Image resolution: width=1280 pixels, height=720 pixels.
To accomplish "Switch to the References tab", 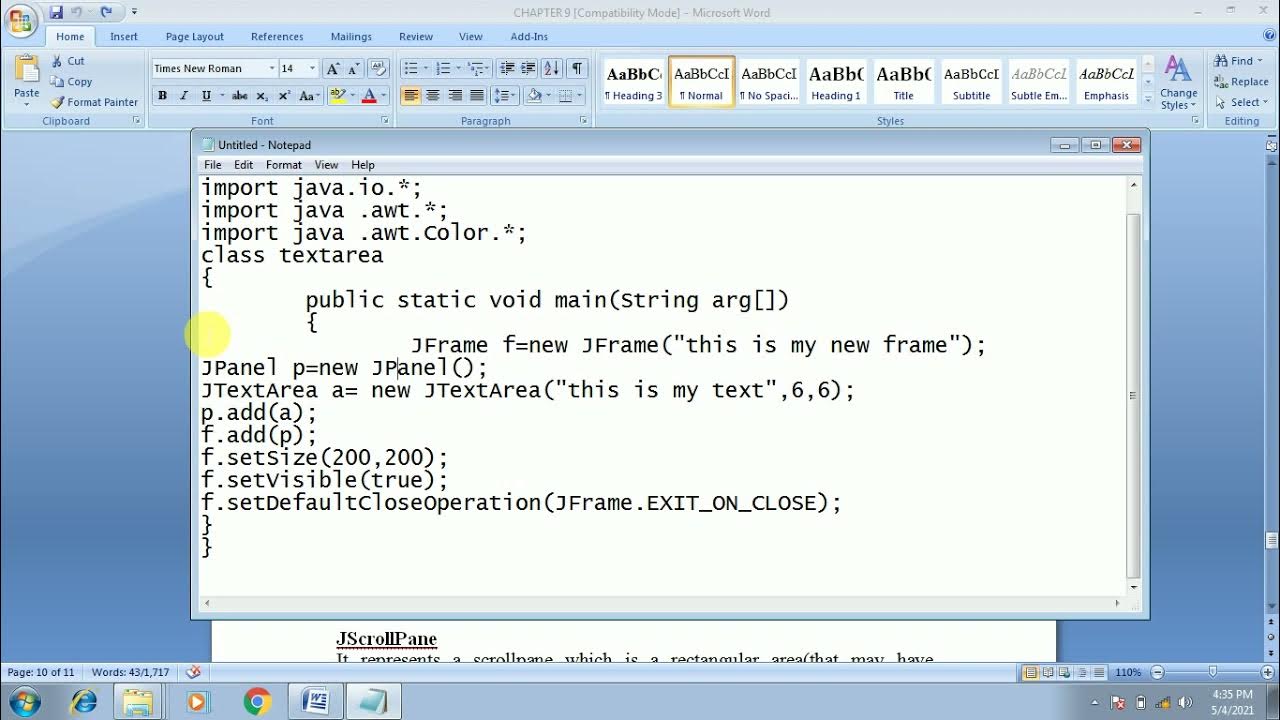I will pyautogui.click(x=277, y=37).
